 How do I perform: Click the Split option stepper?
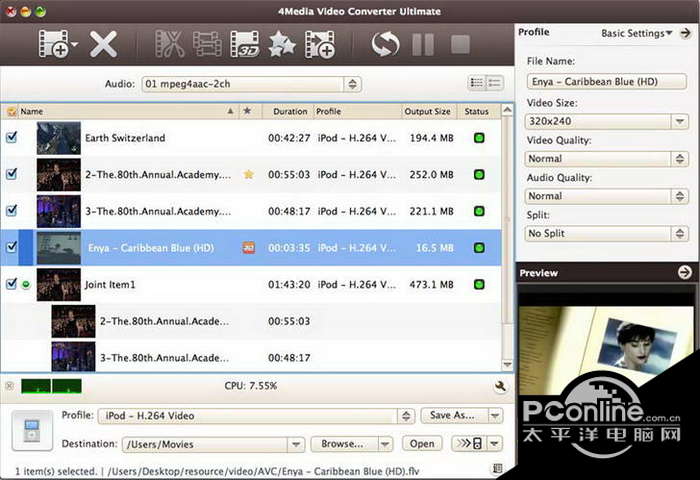(x=679, y=234)
